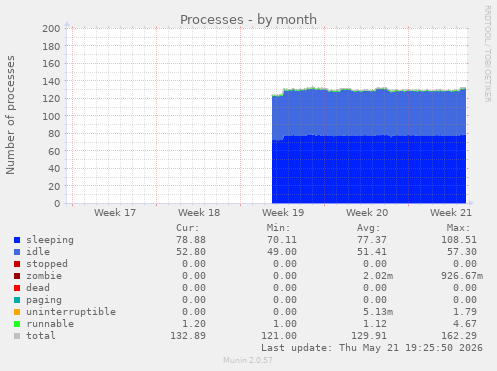Screen dimensions: 497x371
Task: Click the paging legend color swatch
Action: (17, 300)
